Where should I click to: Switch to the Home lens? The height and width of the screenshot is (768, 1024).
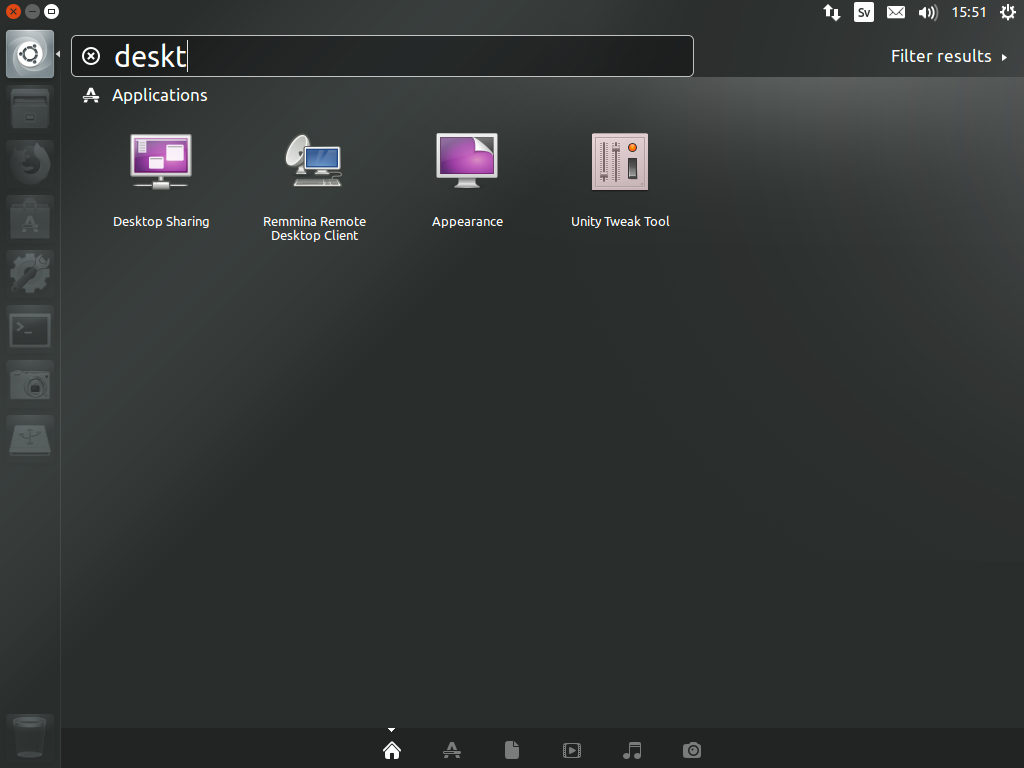coord(392,750)
